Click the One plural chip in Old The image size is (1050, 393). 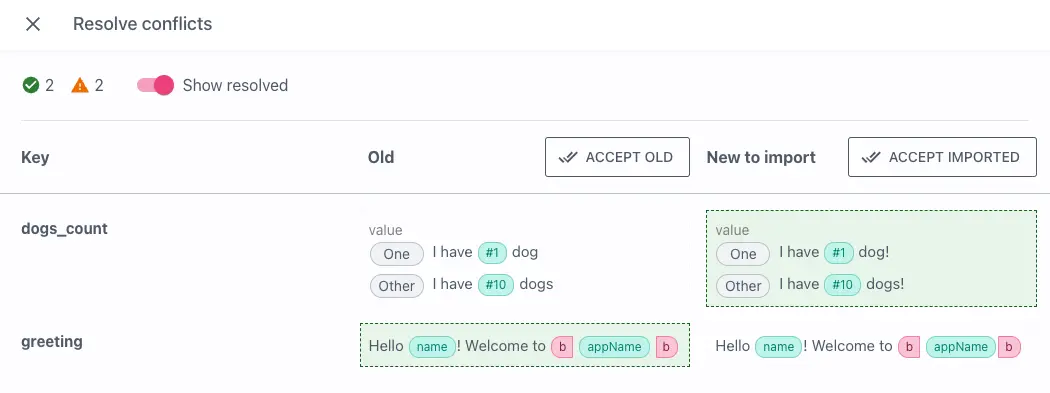point(396,254)
